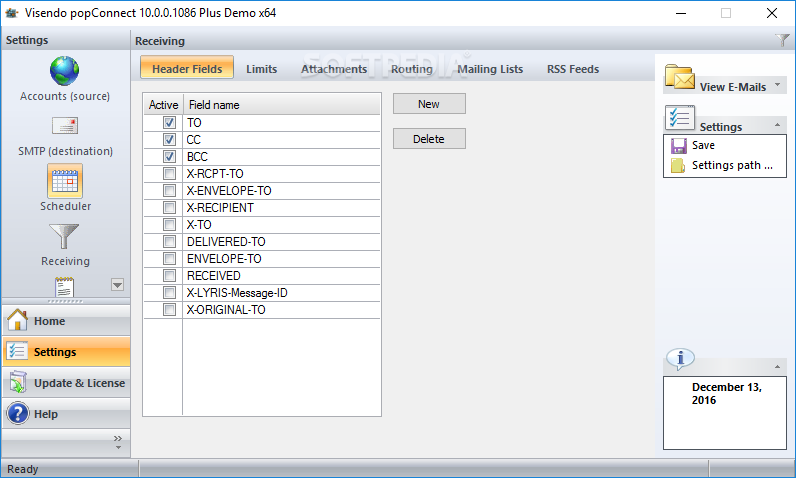Expand the View E-Mails dropdown arrow

(777, 84)
